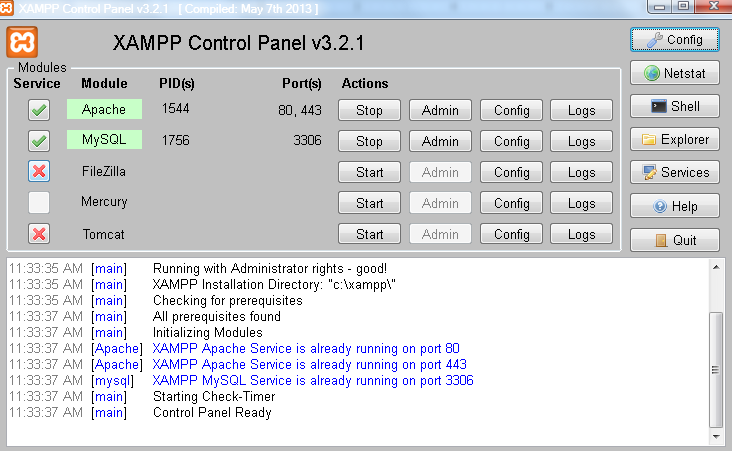Image resolution: width=732 pixels, height=451 pixels.
Task: Stop the MySQL module
Action: (x=369, y=141)
